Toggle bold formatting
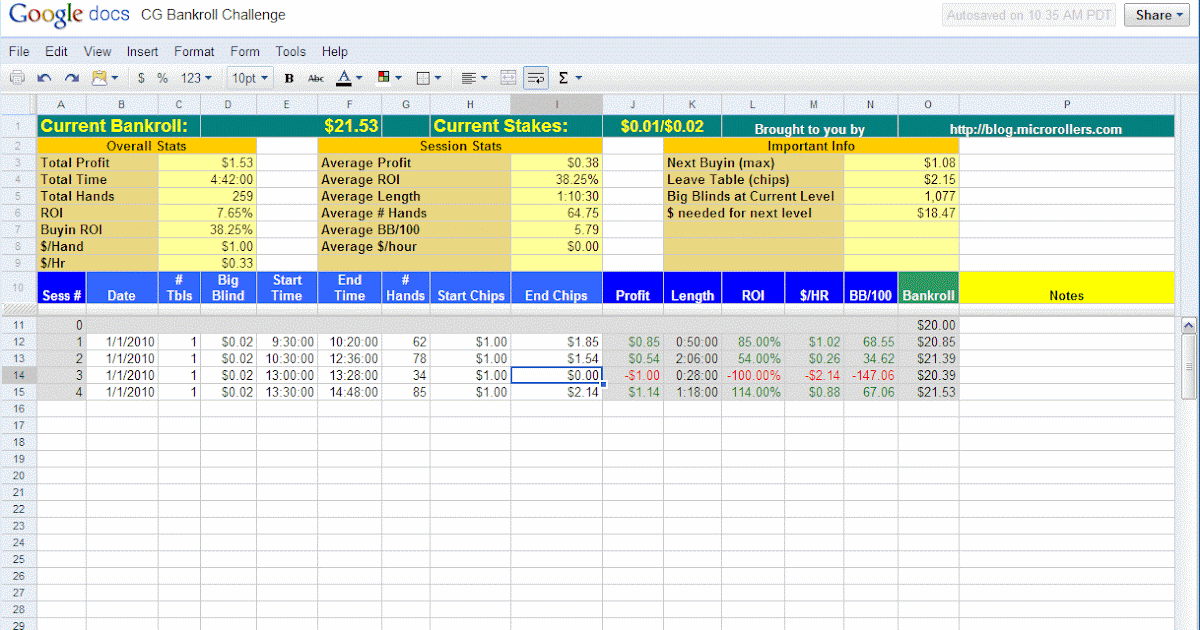This screenshot has width=1200, height=630. click(289, 77)
